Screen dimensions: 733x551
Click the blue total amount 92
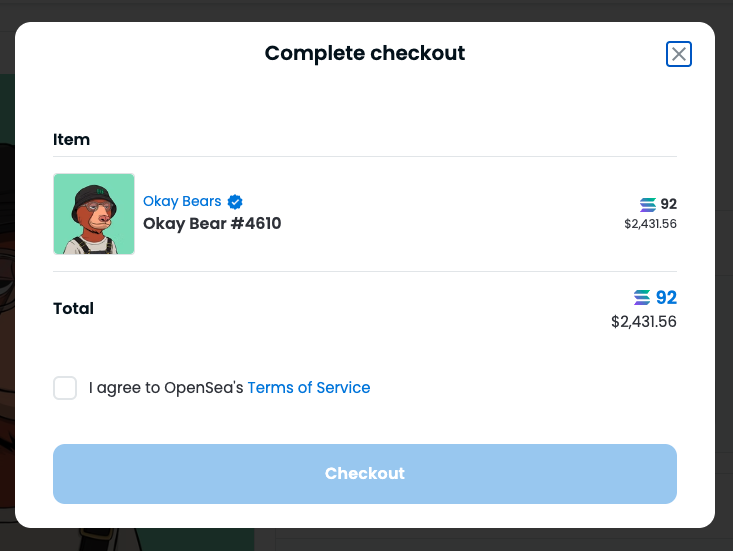click(666, 298)
